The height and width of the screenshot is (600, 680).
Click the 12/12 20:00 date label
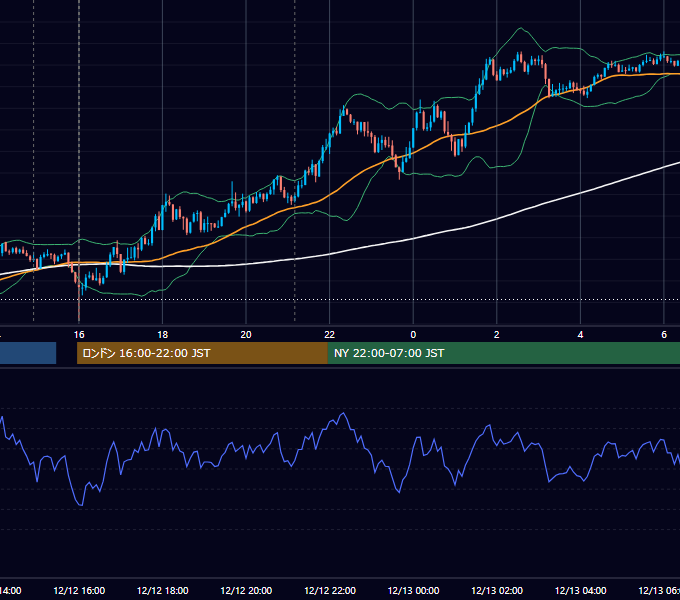tap(246, 590)
